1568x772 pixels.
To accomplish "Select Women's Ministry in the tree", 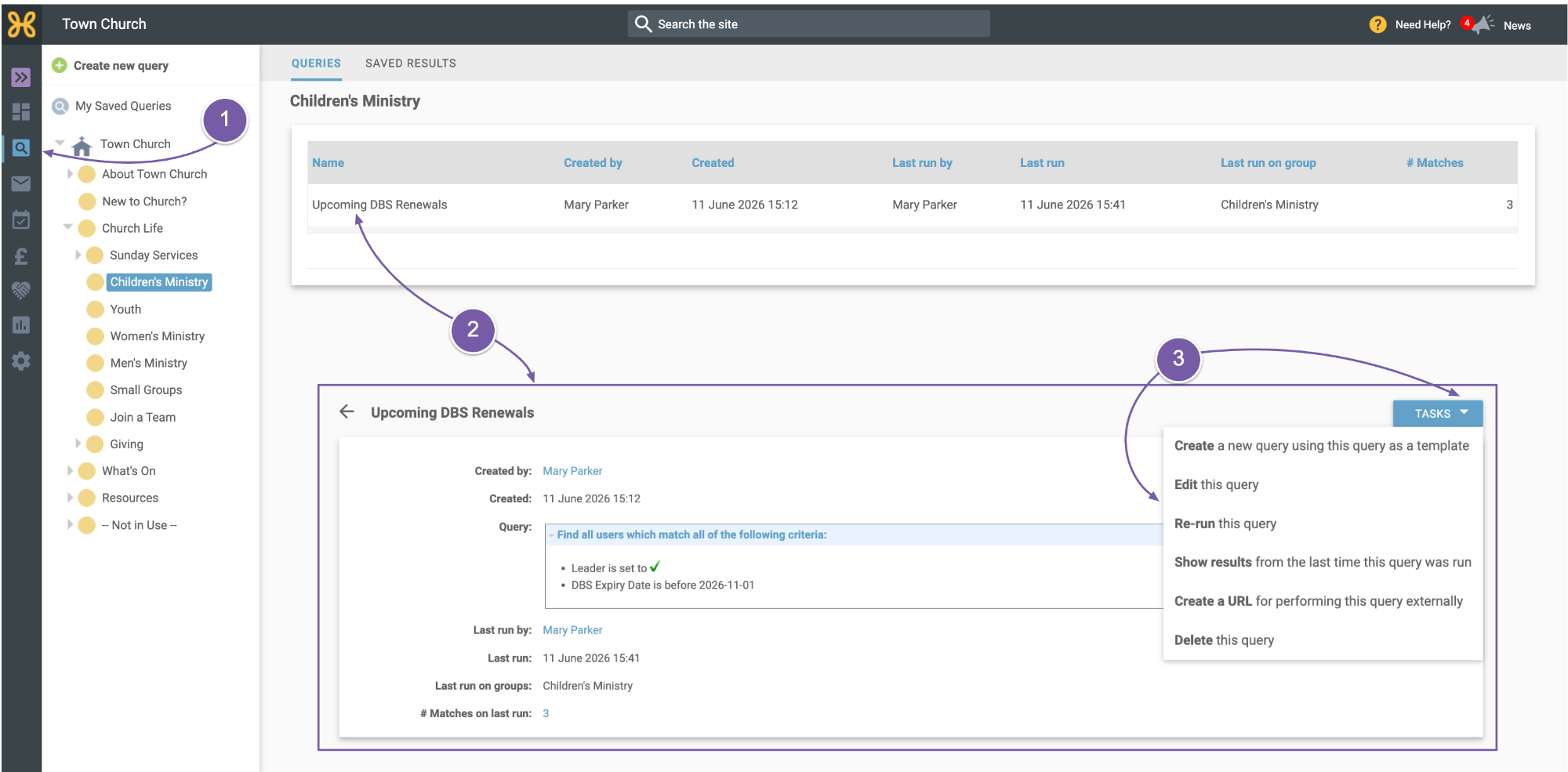I will tap(157, 336).
